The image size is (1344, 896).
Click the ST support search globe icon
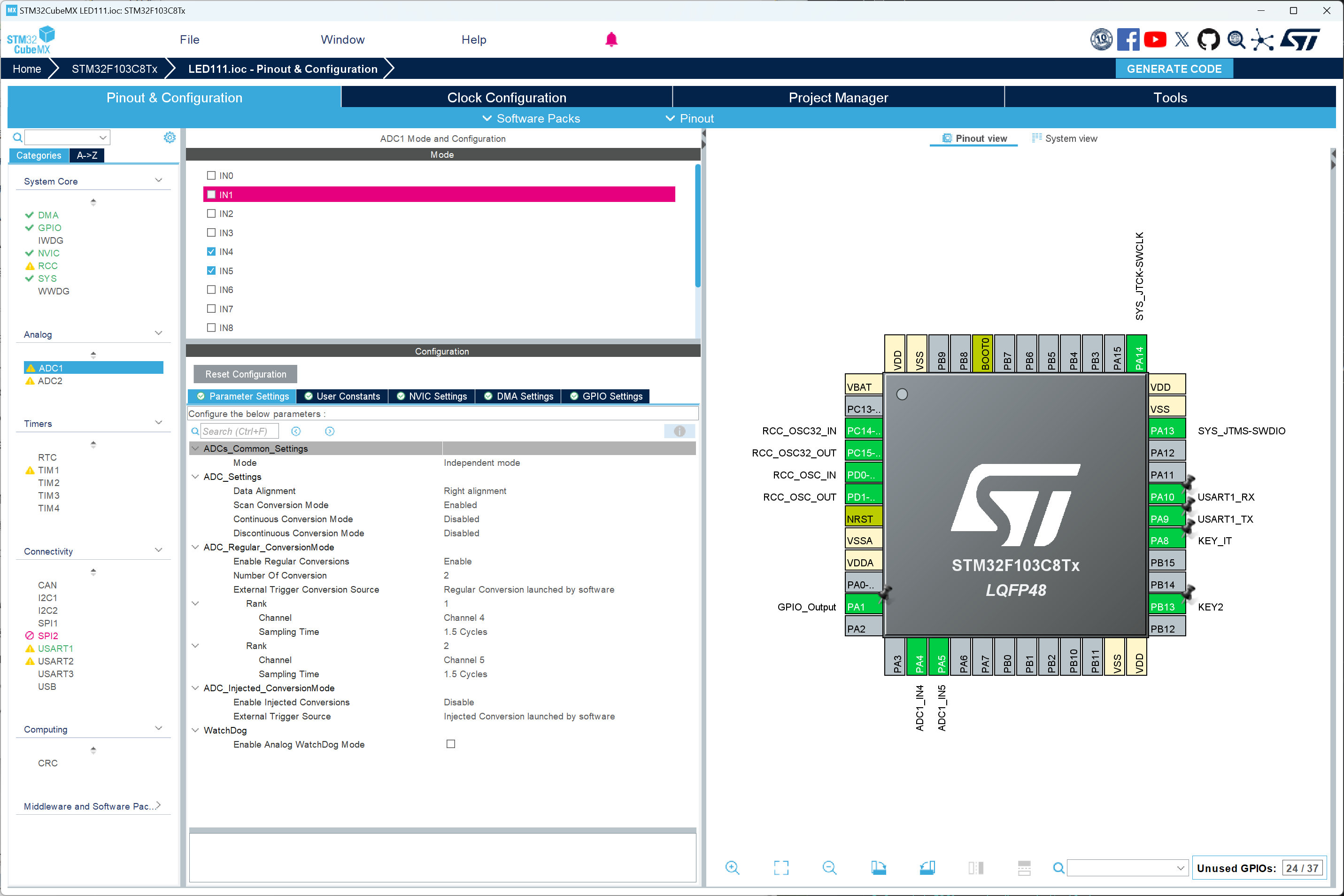[1236, 39]
